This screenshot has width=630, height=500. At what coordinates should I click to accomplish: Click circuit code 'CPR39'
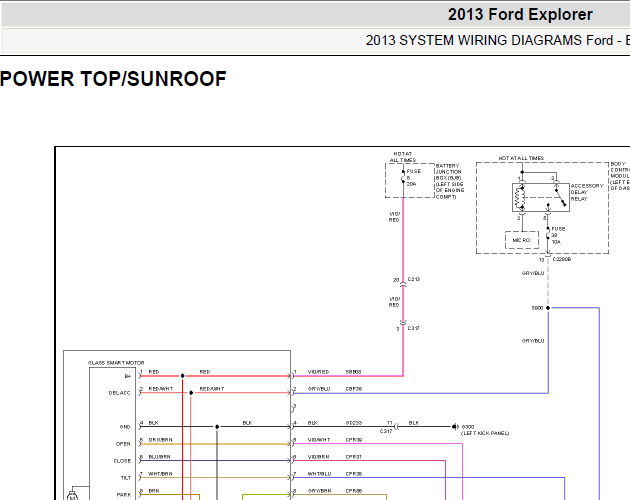coord(354,440)
